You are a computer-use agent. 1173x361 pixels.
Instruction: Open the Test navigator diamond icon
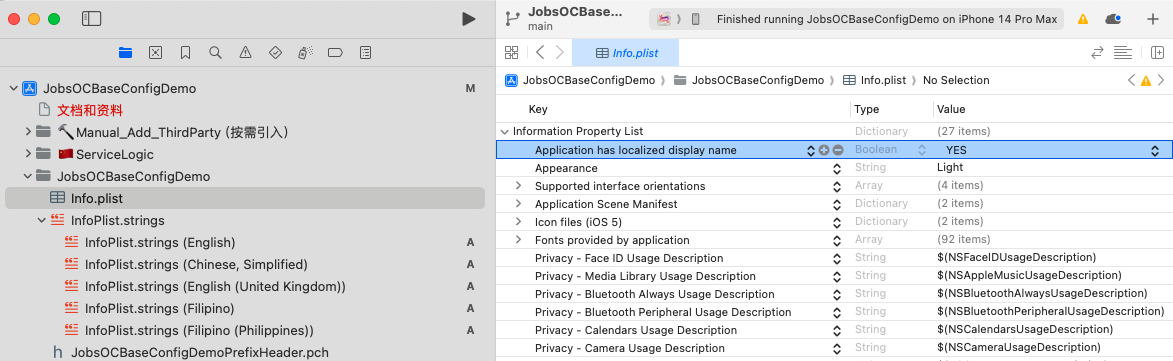pos(275,52)
